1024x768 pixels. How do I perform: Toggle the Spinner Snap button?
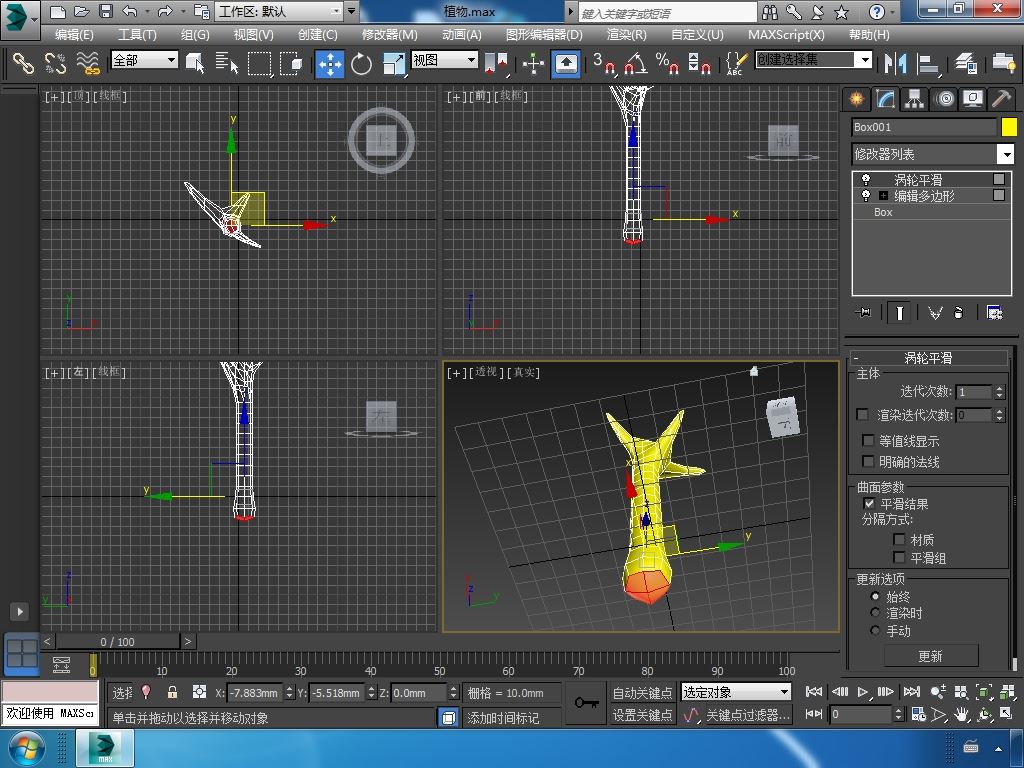(x=699, y=63)
